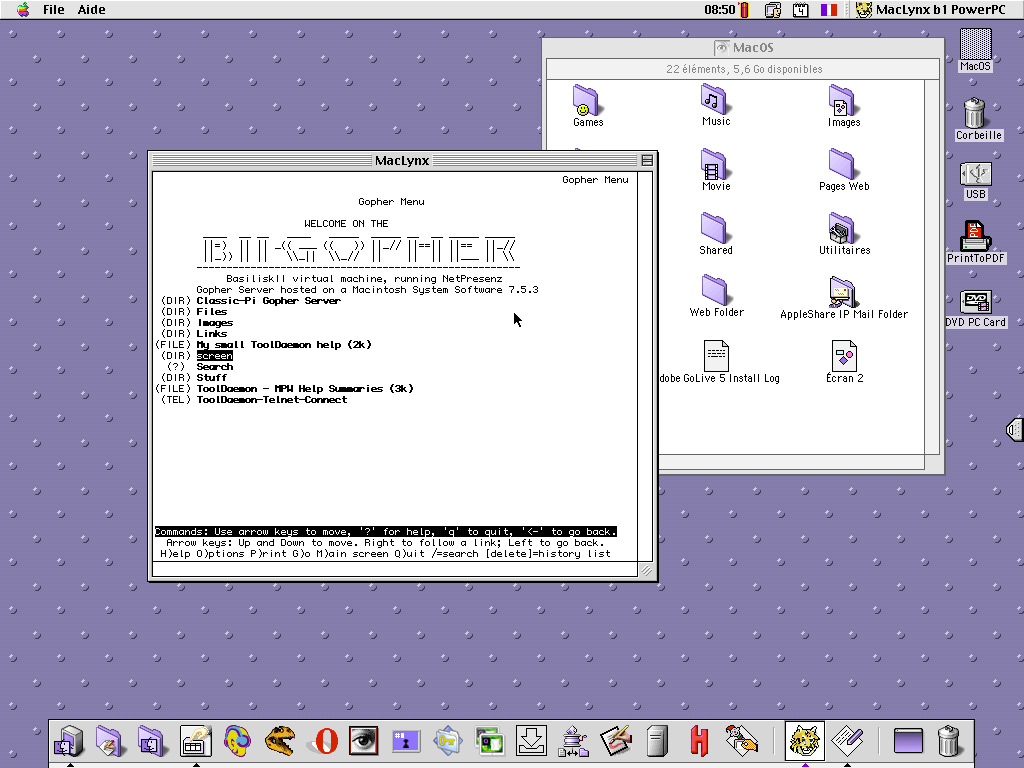This screenshot has width=1024, height=768.
Task: Select the PrintToPDF desktop printer icon
Action: tap(976, 242)
